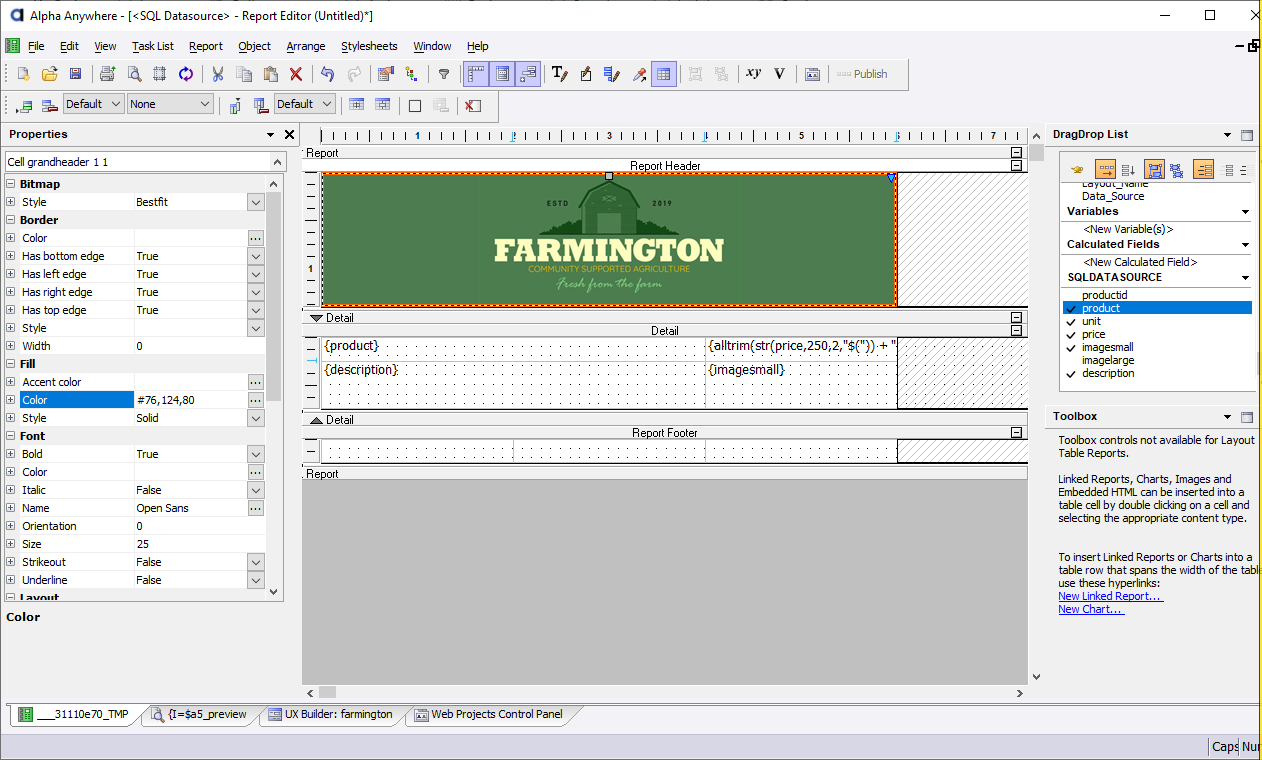Switch to UX Builder: farmington tab

[330, 715]
